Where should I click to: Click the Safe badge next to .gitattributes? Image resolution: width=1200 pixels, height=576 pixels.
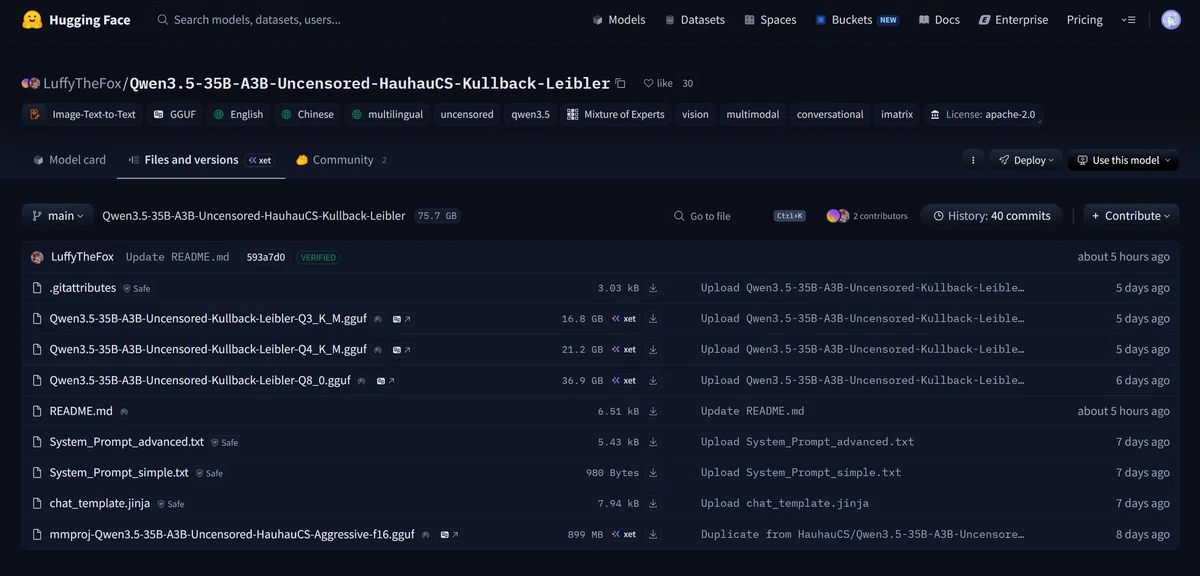pyautogui.click(x=137, y=288)
